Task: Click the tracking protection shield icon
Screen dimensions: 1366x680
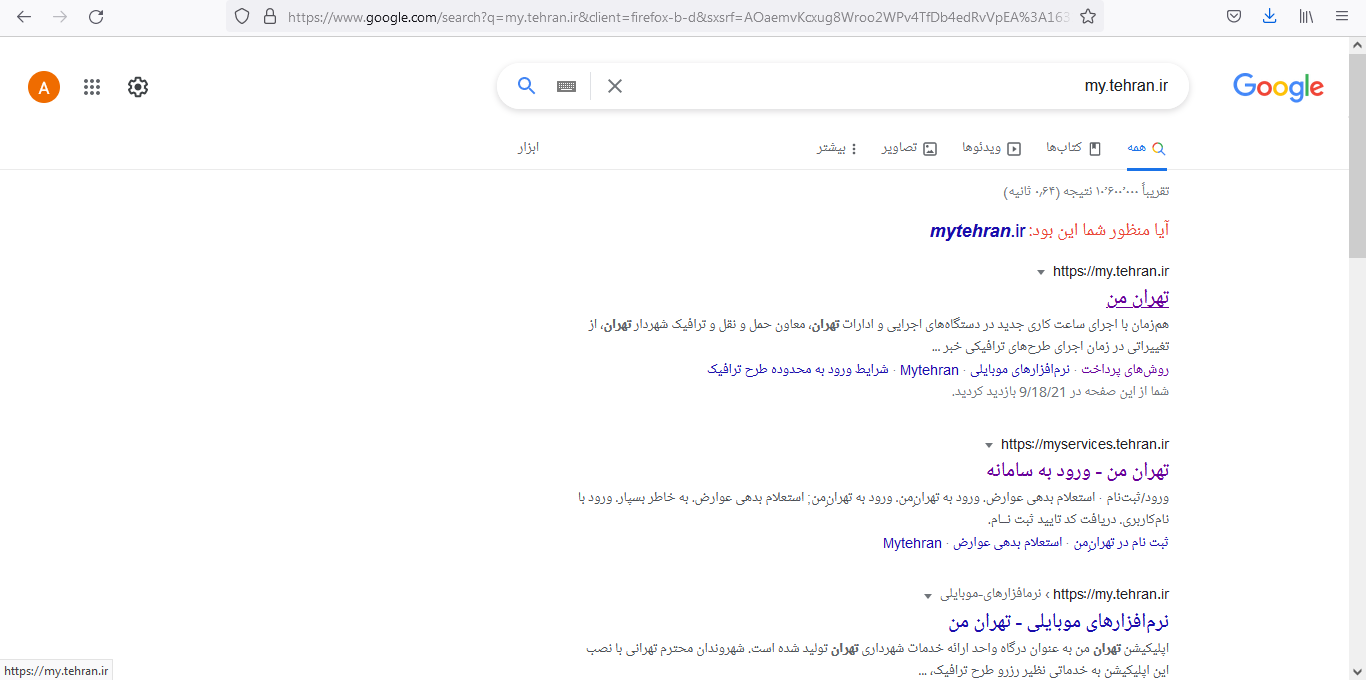Action: 241,16
